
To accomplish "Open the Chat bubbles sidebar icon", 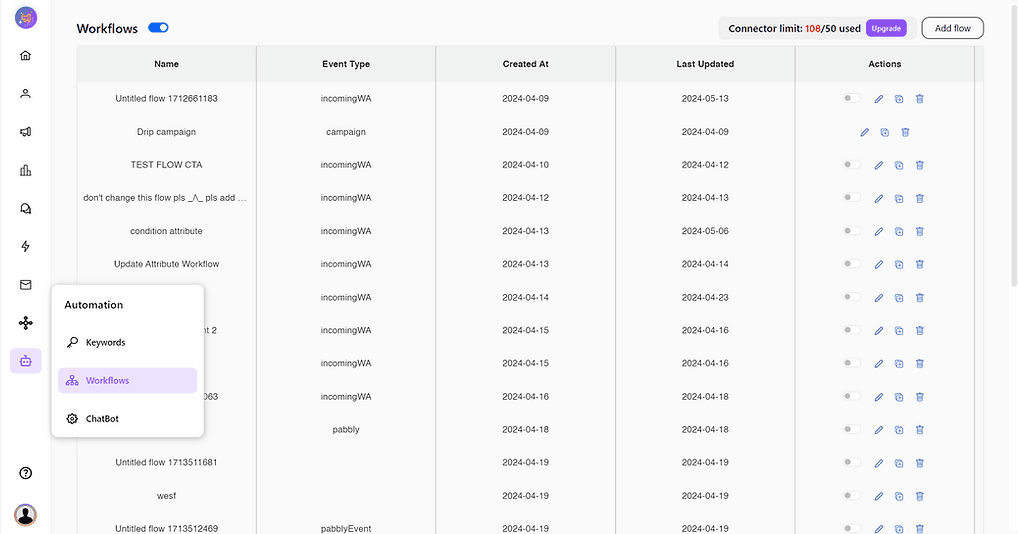I will point(25,208).
